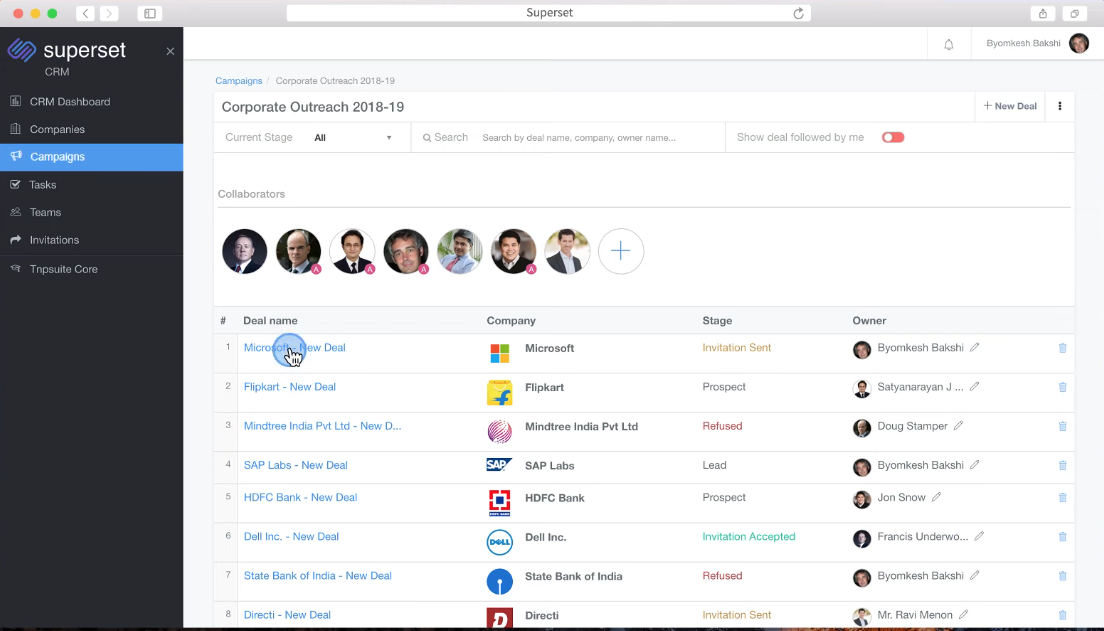Click Jon Snow owner name

click(901, 498)
